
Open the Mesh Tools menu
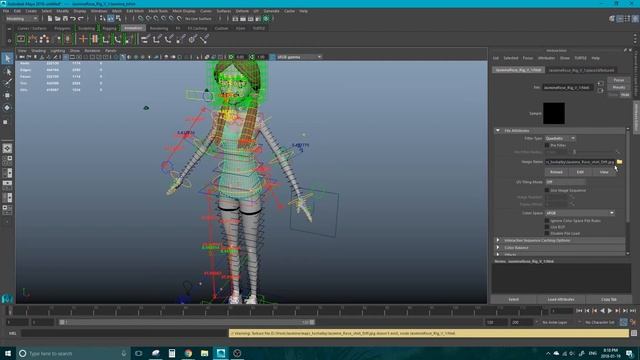coord(158,11)
